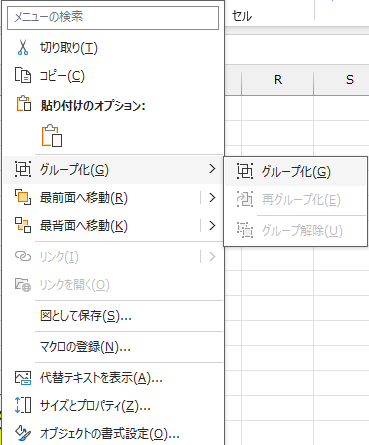Screen dimensions: 369x445
Task: Click the ungroup icon in the submenu
Action: click(245, 230)
